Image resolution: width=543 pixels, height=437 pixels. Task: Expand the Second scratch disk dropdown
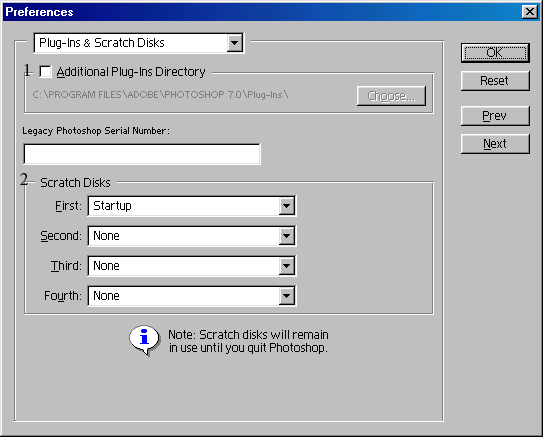tap(192, 236)
